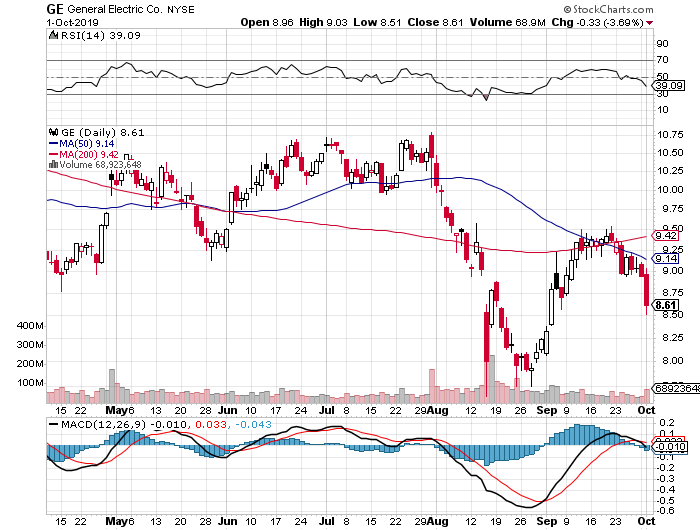Click the Volume 68,923,648 legend text

click(x=100, y=164)
